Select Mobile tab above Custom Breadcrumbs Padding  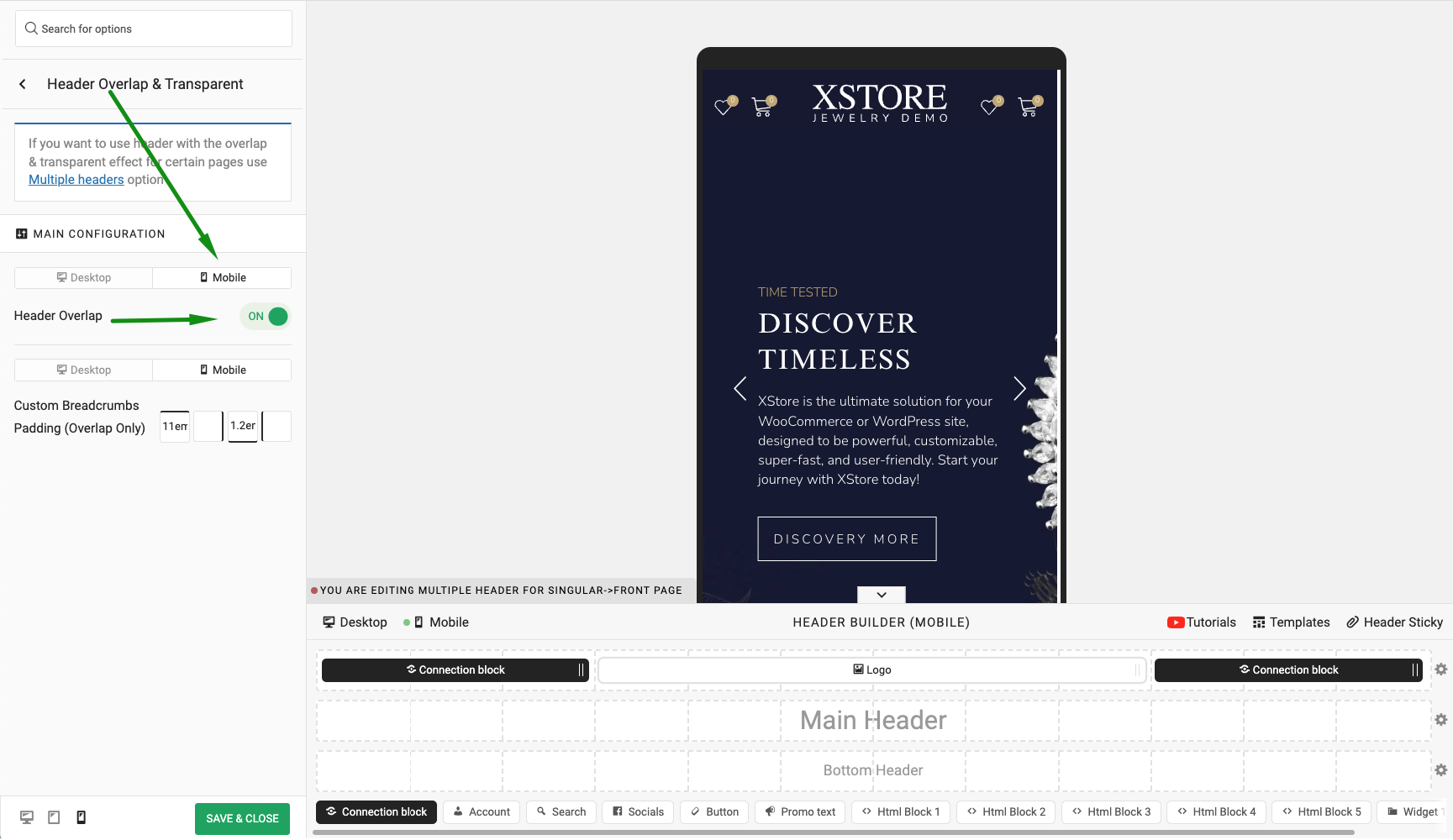click(223, 370)
